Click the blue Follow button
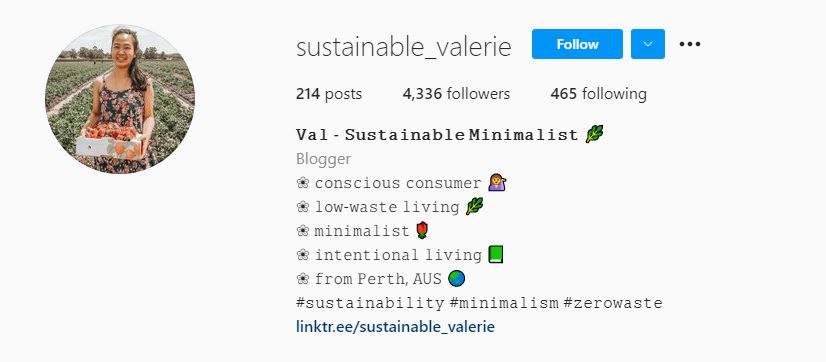The width and height of the screenshot is (826, 362). 577,44
